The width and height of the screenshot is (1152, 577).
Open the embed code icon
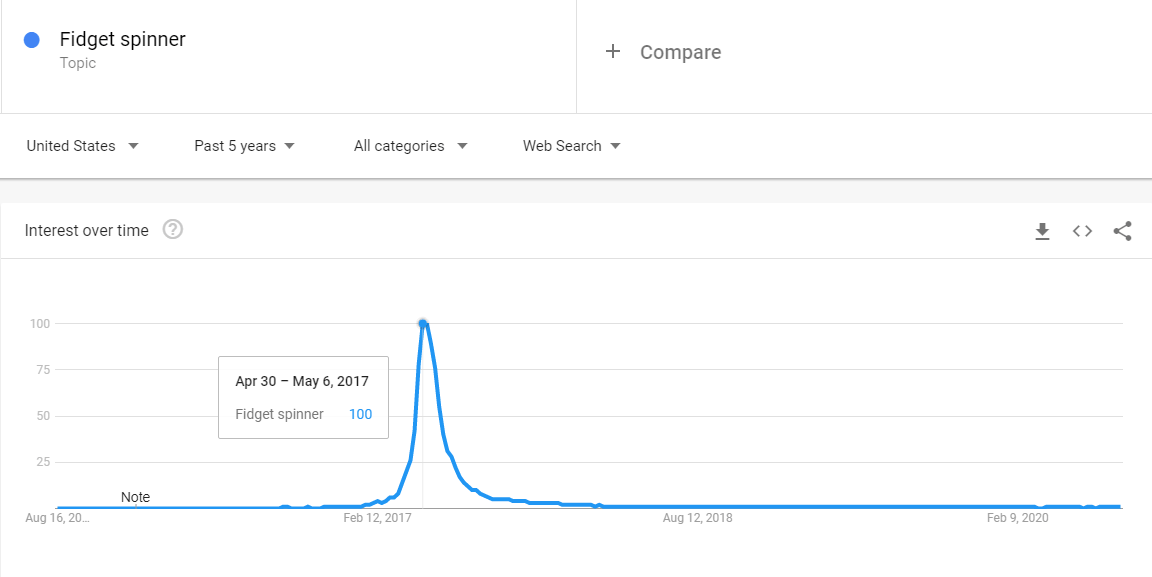coord(1082,232)
